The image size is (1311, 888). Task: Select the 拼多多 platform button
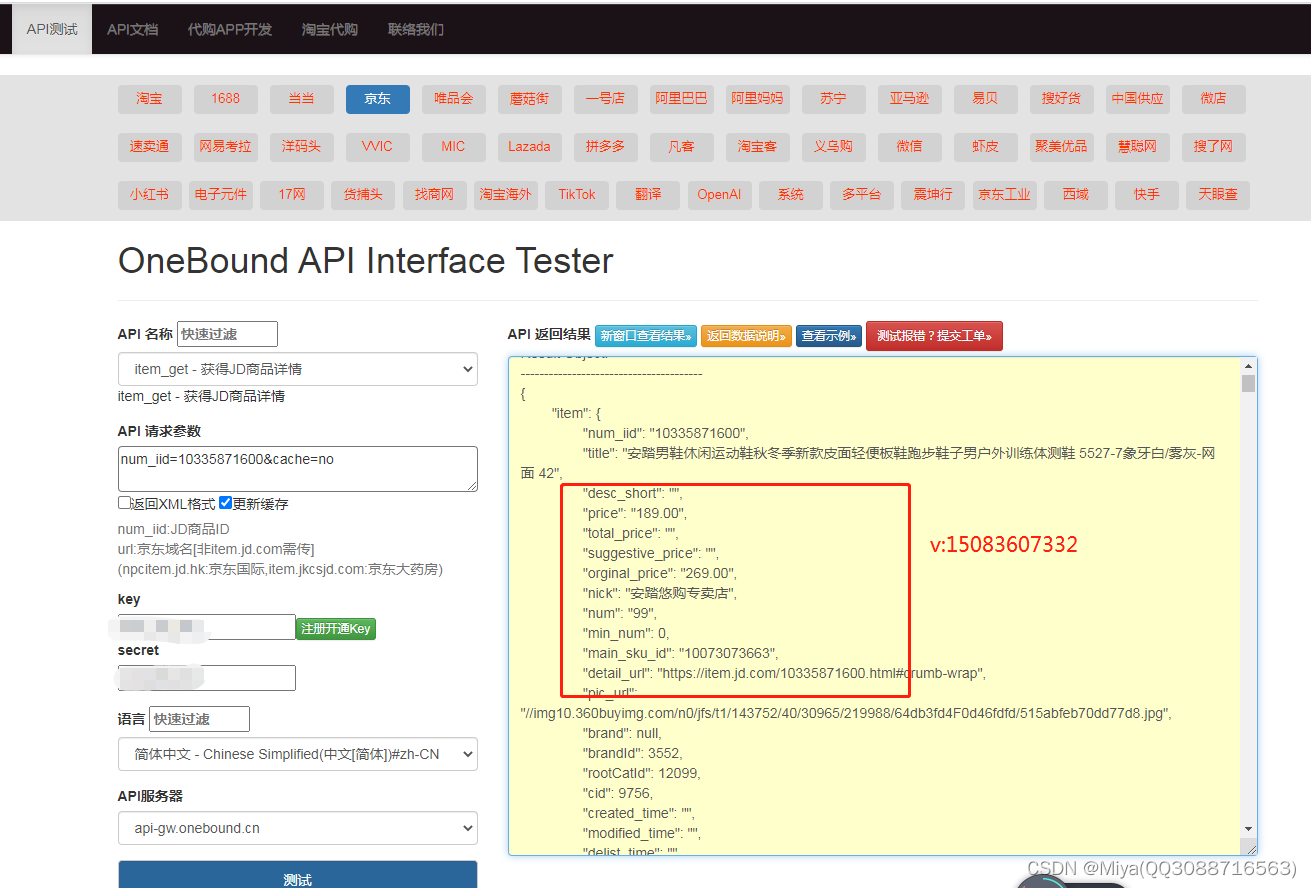pos(605,146)
